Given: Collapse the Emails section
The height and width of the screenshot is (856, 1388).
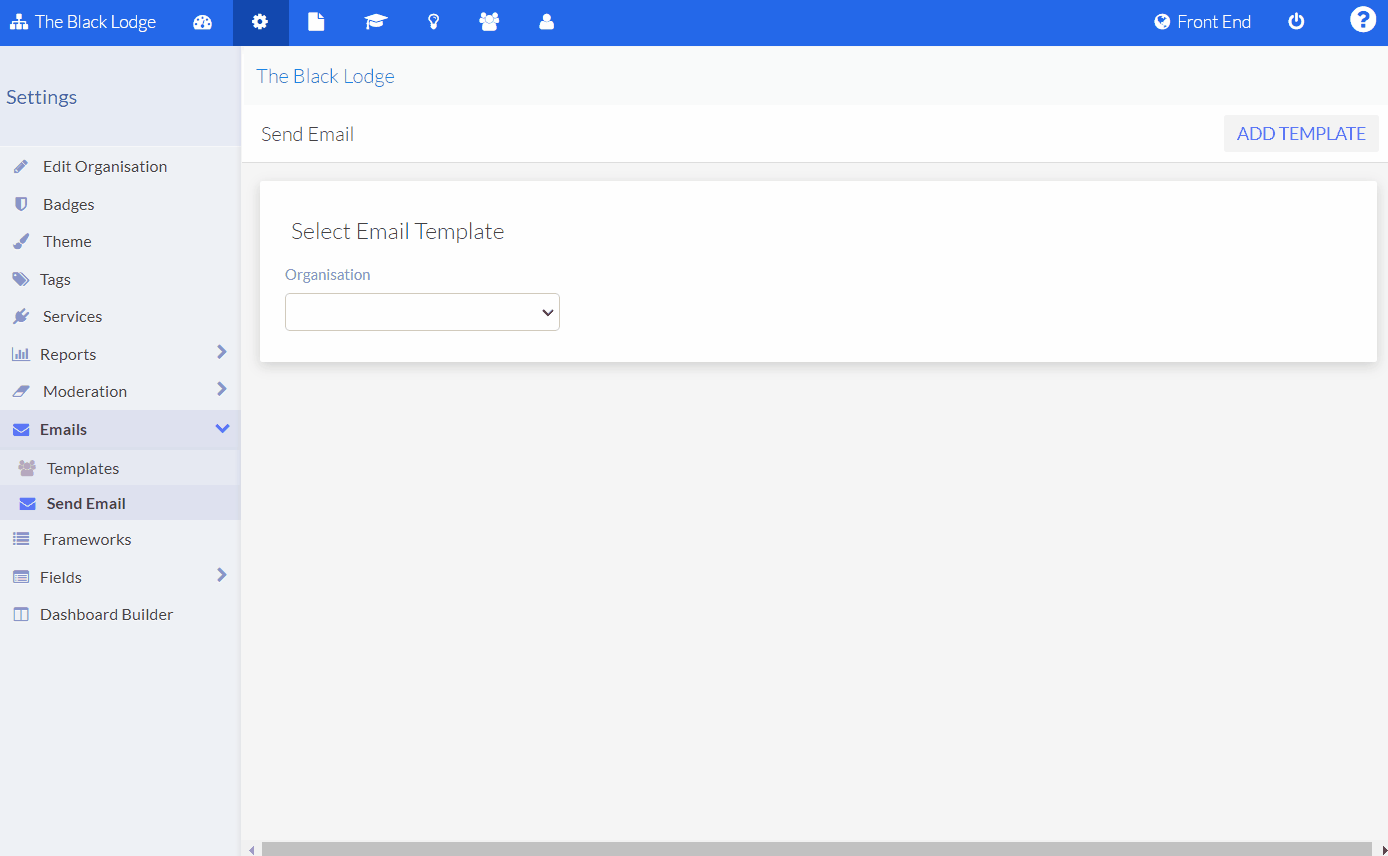Looking at the screenshot, I should pos(222,428).
